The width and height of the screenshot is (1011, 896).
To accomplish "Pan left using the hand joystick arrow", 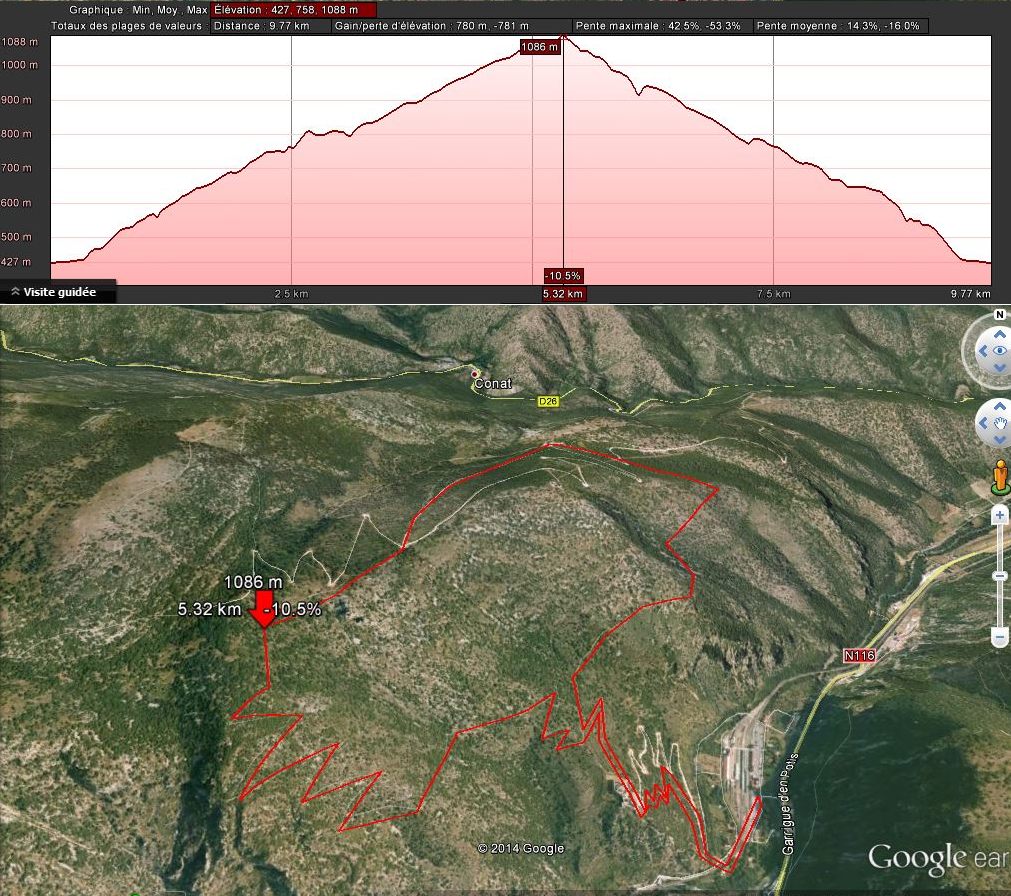I will click(984, 424).
